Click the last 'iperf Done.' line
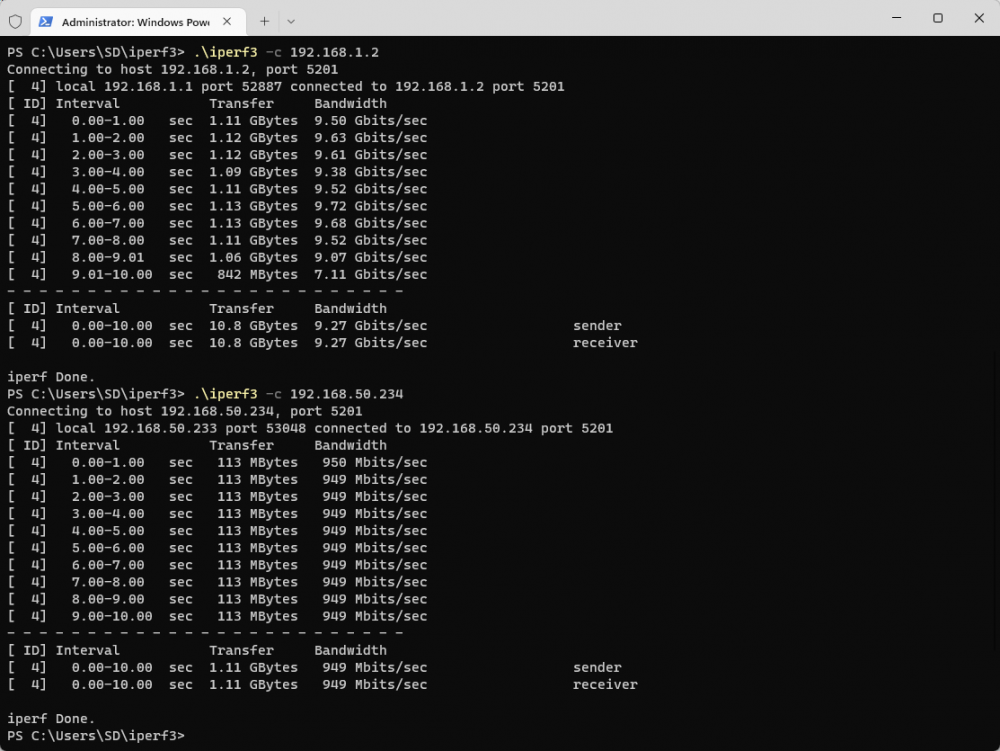The width and height of the screenshot is (1000, 751). 51,719
